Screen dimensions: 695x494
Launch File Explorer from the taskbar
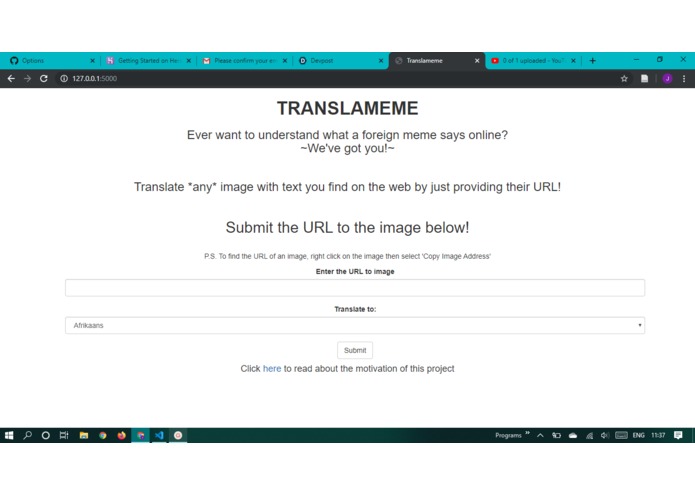83,436
